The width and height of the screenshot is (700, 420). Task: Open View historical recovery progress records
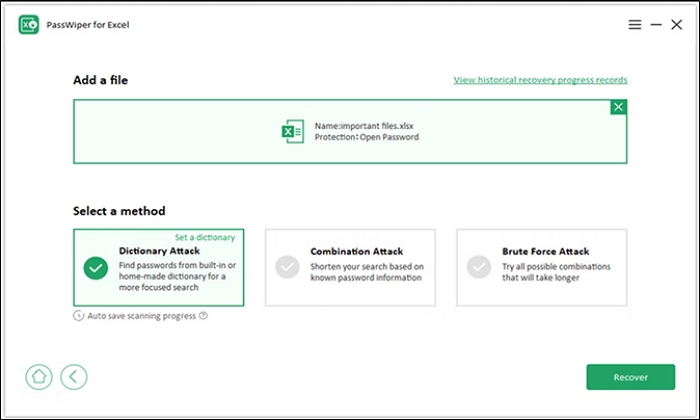pos(540,80)
